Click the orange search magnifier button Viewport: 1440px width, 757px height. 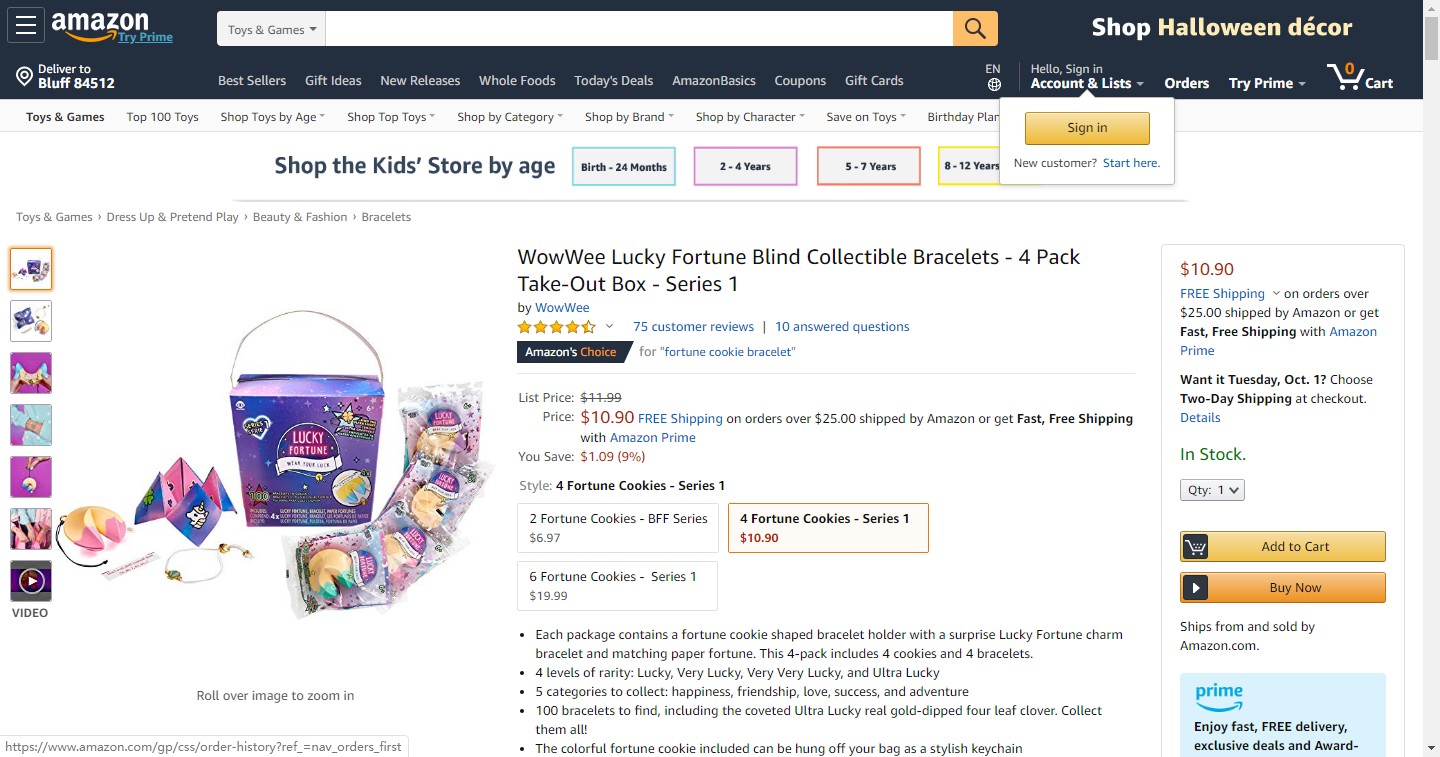click(x=975, y=28)
